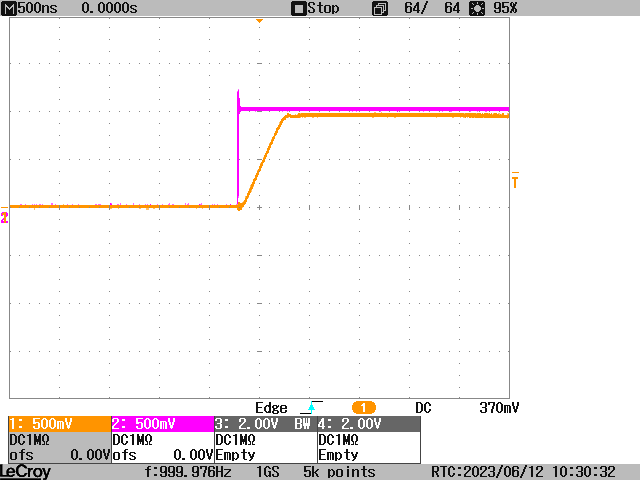Select the channel 2 500mV header
Screen dimensions: 640x480
pyautogui.click(x=162, y=424)
